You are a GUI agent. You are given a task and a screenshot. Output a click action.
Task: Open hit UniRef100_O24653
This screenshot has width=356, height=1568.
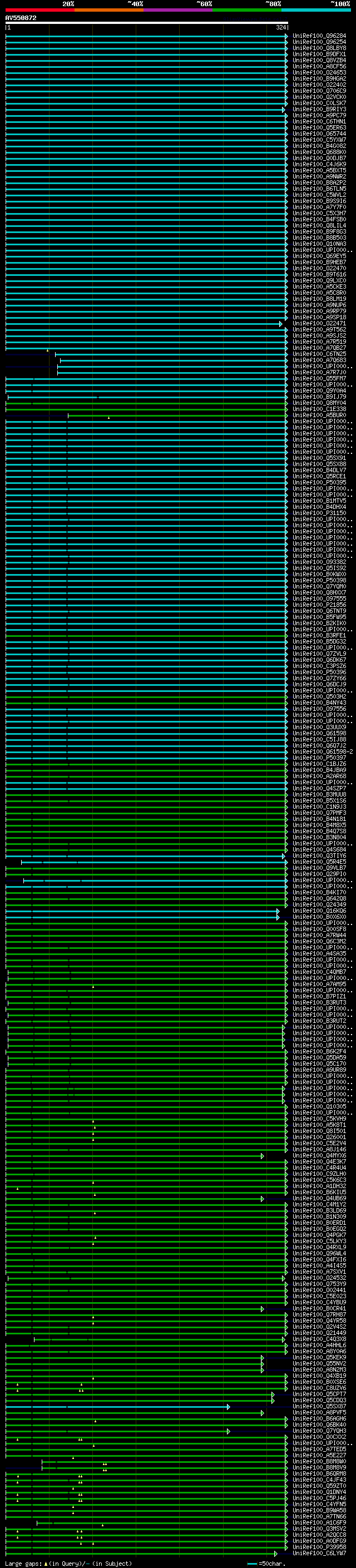click(319, 72)
